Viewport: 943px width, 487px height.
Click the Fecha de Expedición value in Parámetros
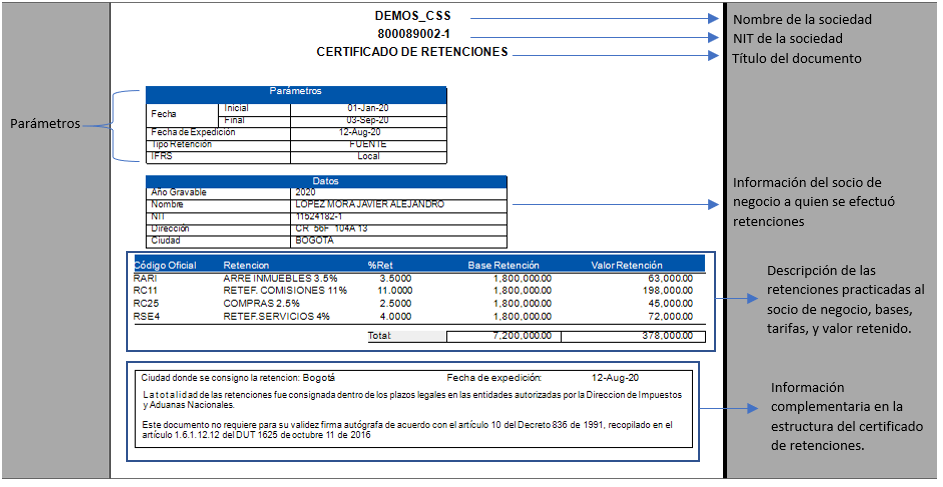(359, 132)
